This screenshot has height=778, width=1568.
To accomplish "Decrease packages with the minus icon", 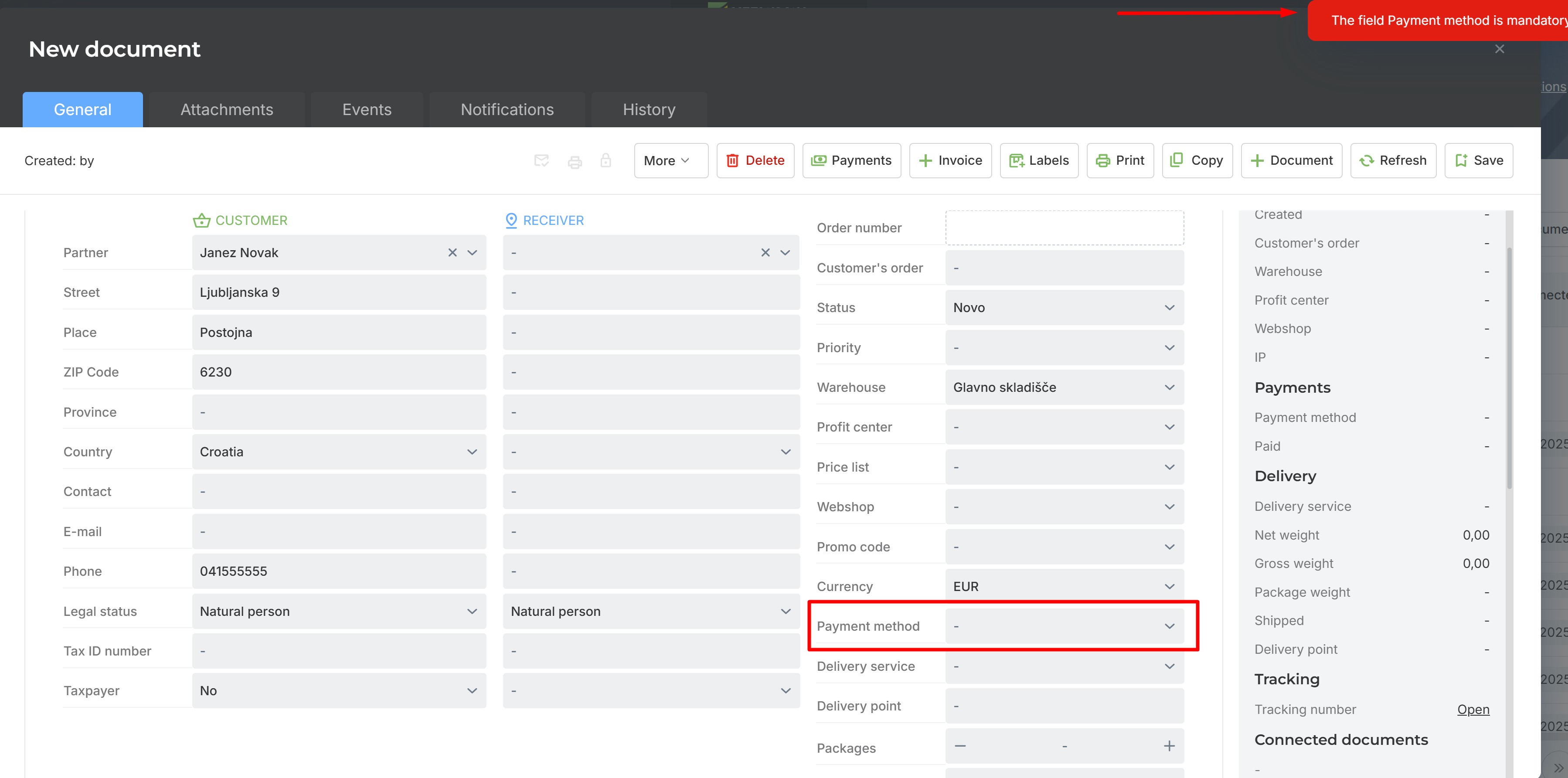I will [960, 746].
